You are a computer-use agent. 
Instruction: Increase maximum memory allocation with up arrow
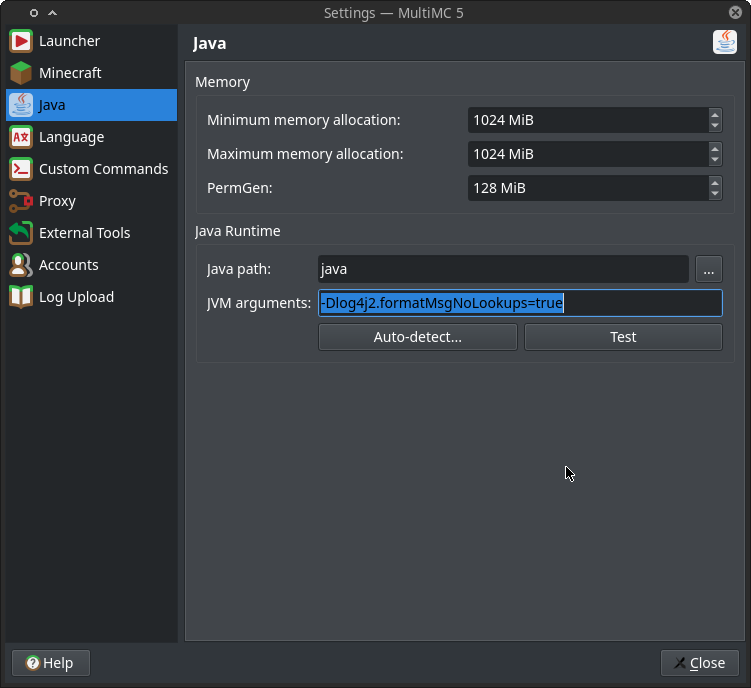[x=715, y=149]
